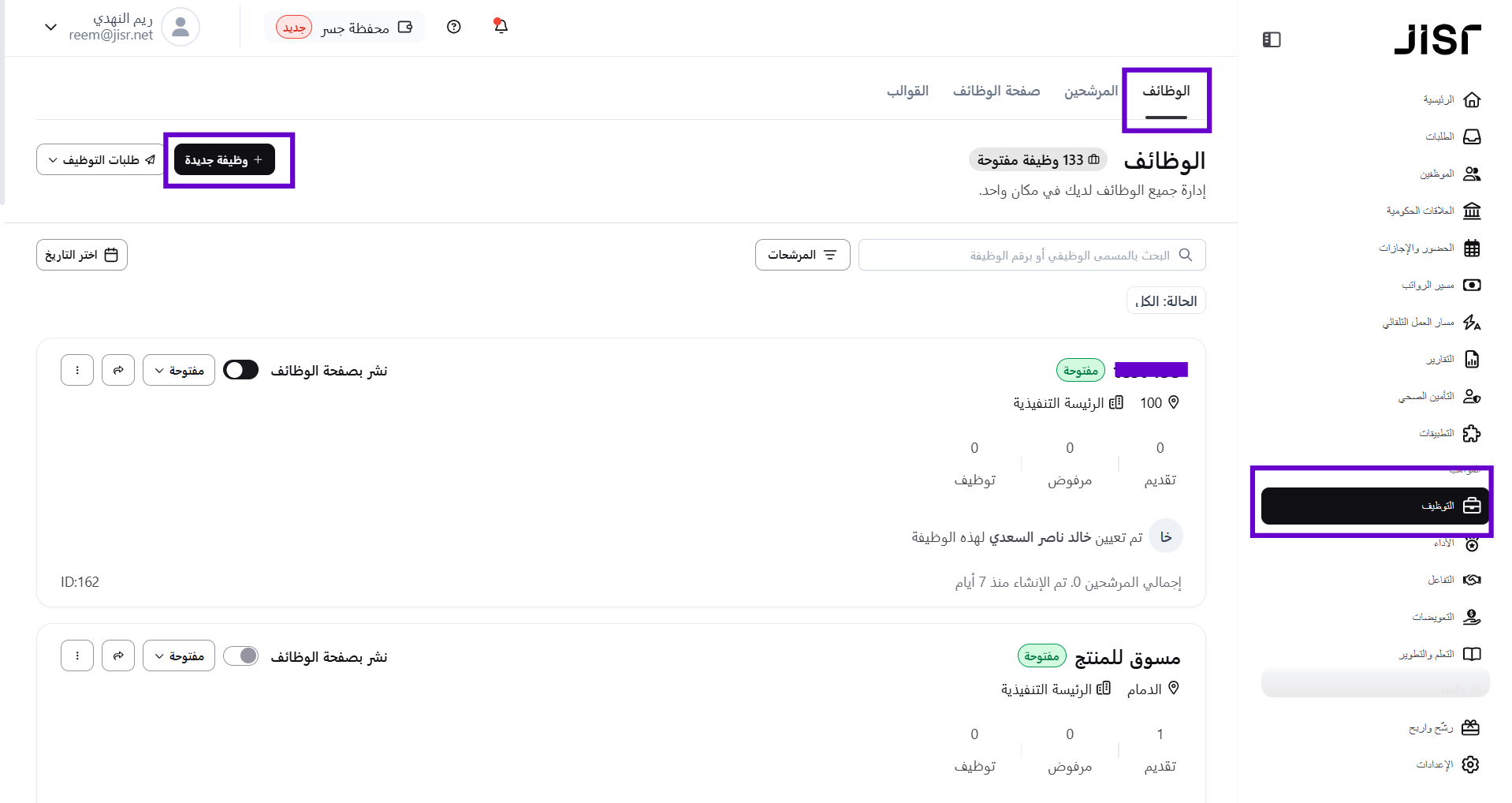Open الإعدادات settings in the sidebar
1512x803 pixels.
pyautogui.click(x=1447, y=764)
